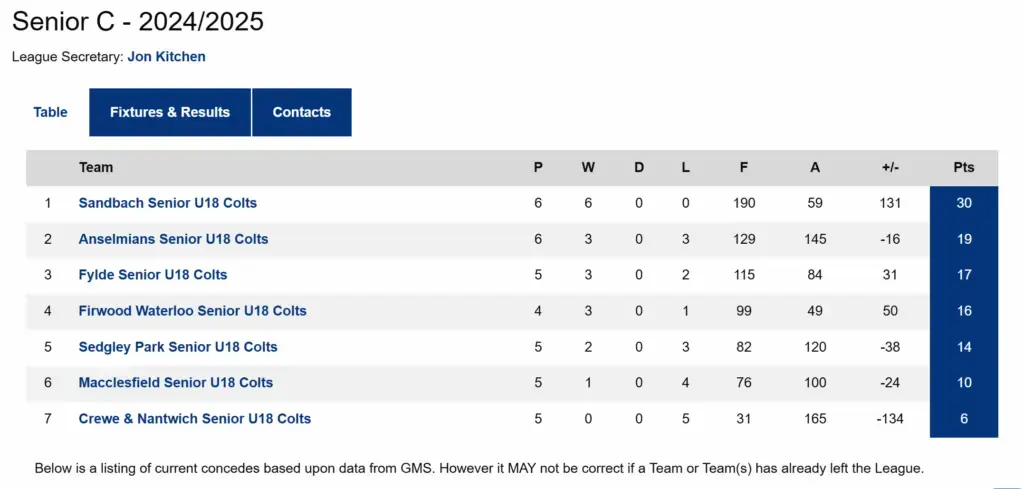The width and height of the screenshot is (1024, 489).
Task: Click the +/- column header
Action: point(890,167)
